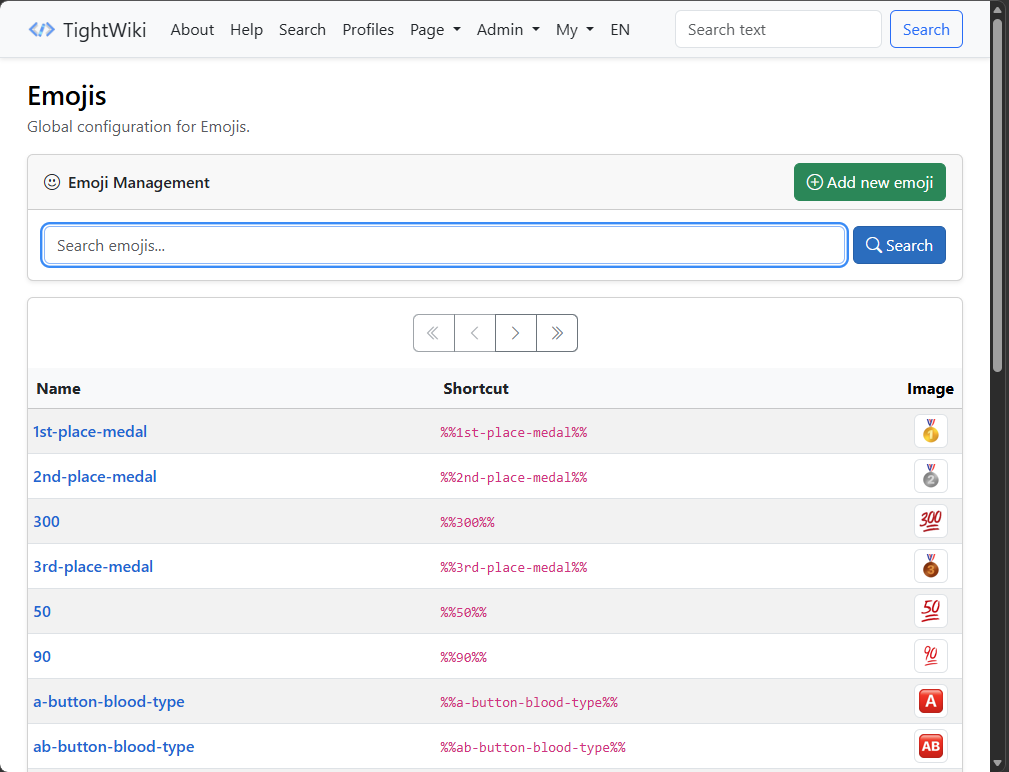Open the ab-button-blood-type emoji link
Image resolution: width=1009 pixels, height=772 pixels.
pyautogui.click(x=114, y=747)
